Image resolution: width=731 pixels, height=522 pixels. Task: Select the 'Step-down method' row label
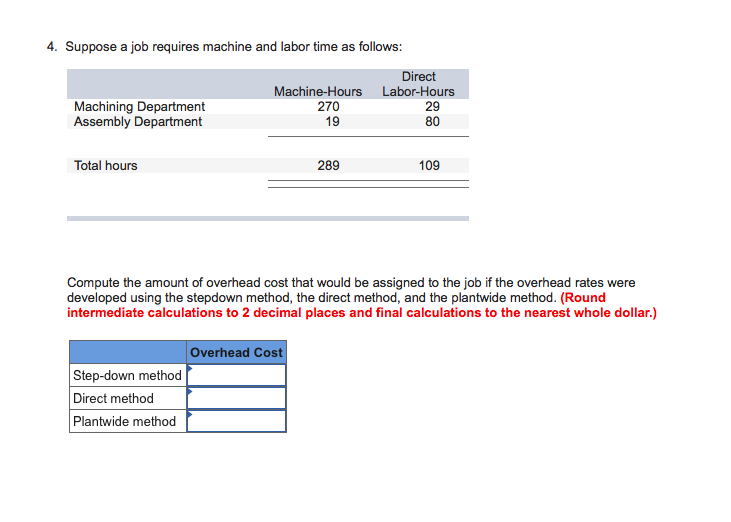coord(127,375)
